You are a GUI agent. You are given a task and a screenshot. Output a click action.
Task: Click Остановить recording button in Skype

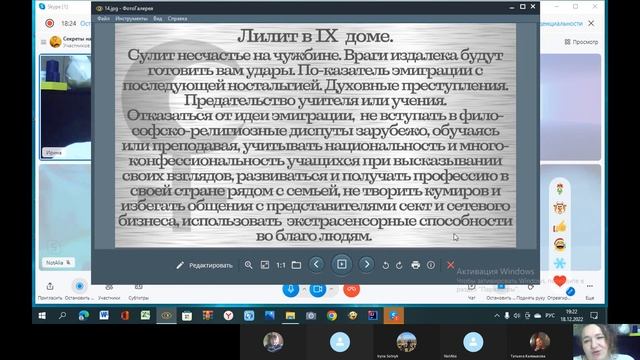[79, 291]
